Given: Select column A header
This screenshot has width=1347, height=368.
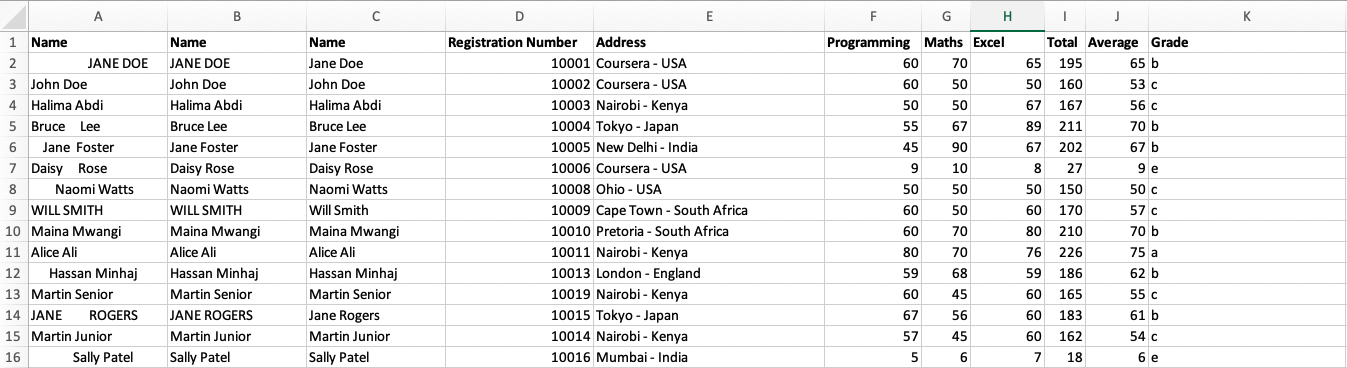Looking at the screenshot, I should coord(98,16).
